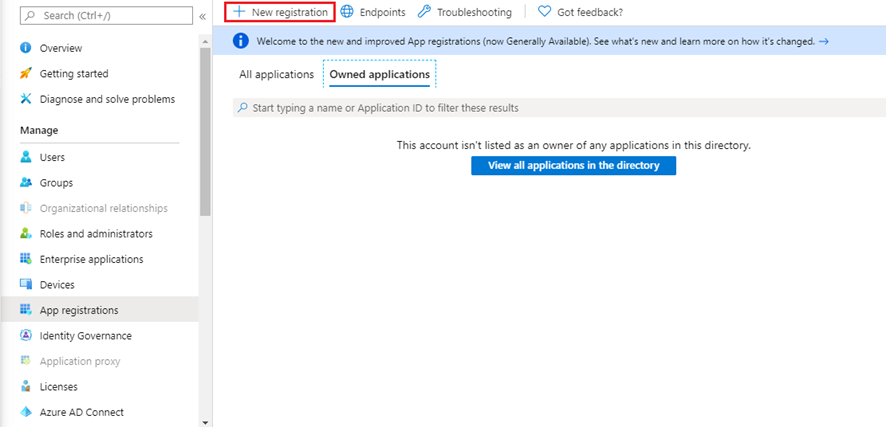Click the Endpoints globe icon

347,11
